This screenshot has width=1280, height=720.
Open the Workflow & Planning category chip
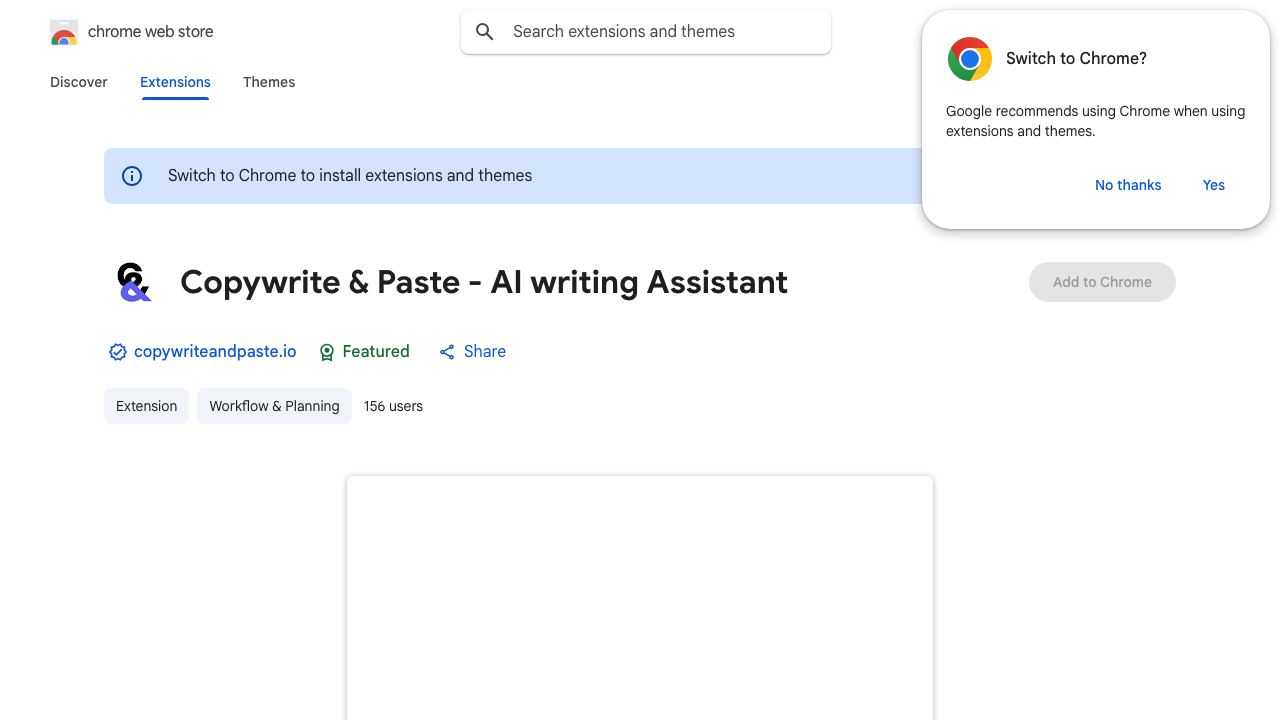(274, 406)
